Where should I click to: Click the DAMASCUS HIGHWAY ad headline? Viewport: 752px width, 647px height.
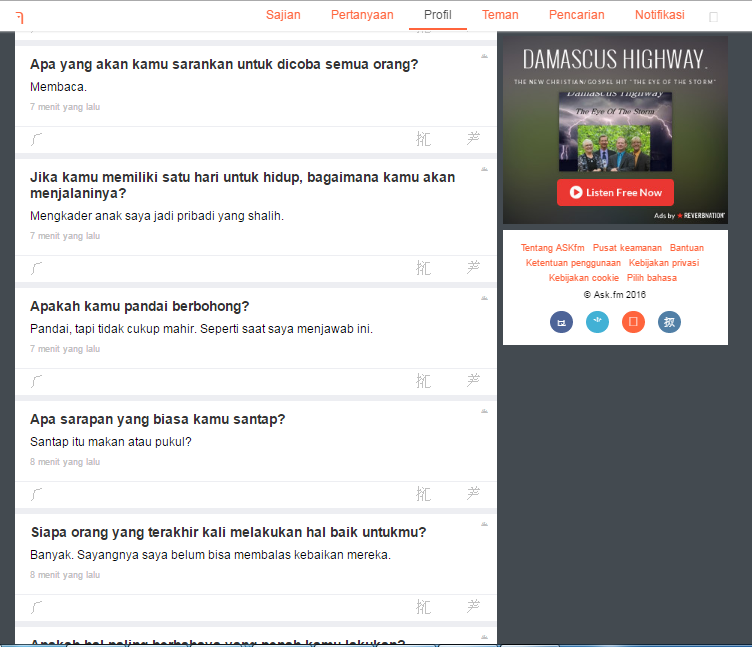[615, 60]
